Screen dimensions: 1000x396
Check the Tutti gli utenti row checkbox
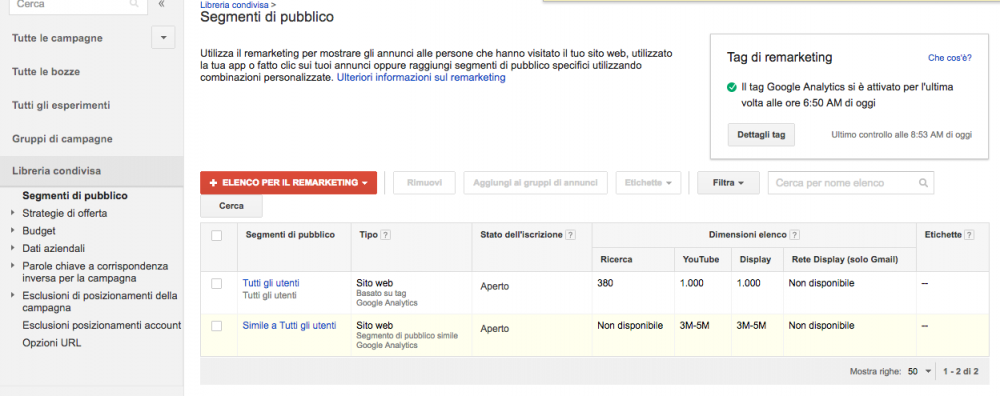(217, 284)
